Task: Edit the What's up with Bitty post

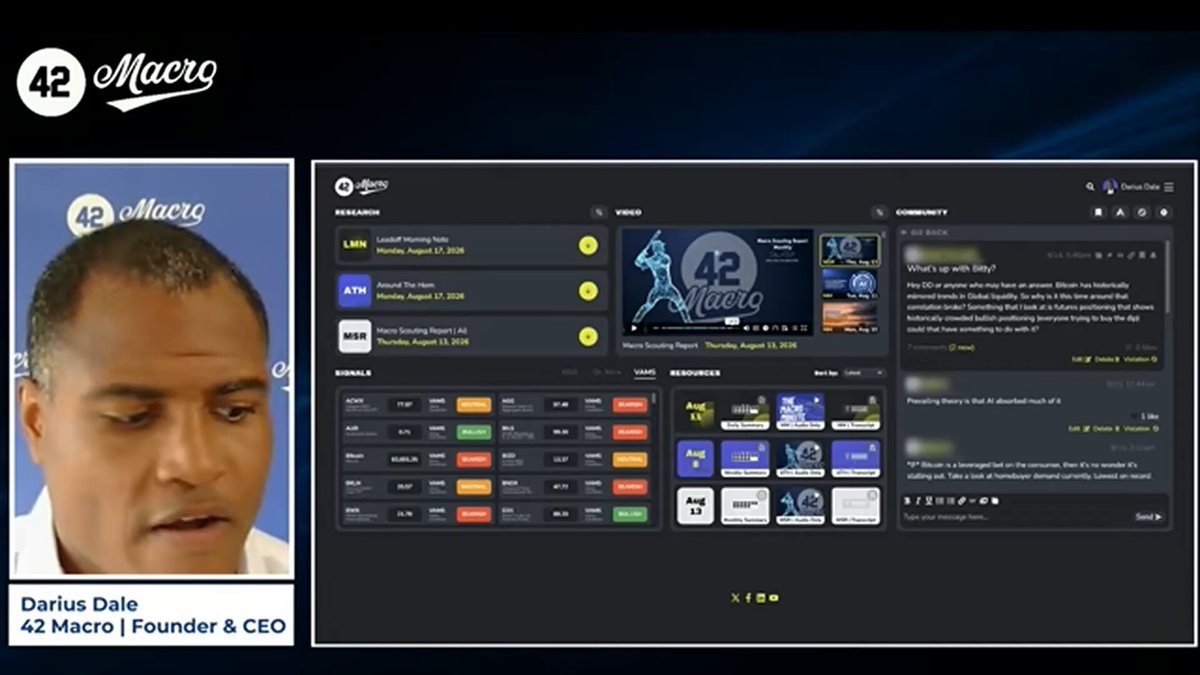Action: [x=1080, y=359]
